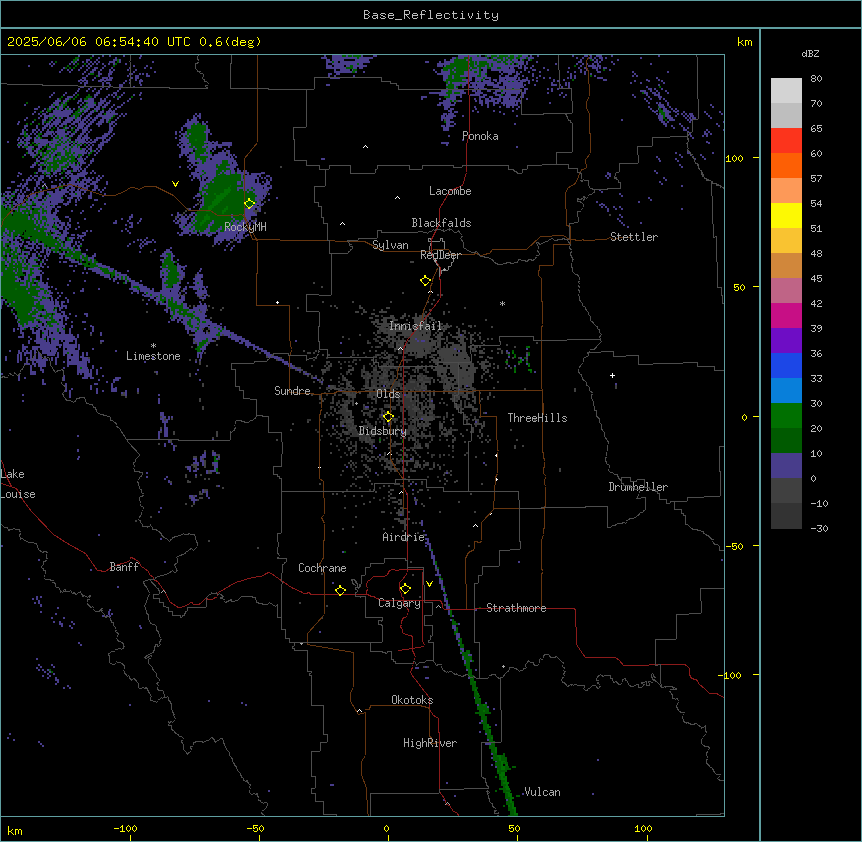This screenshot has width=862, height=842.
Task: Click the white plus marker west of Drumheller
Action: (612, 375)
